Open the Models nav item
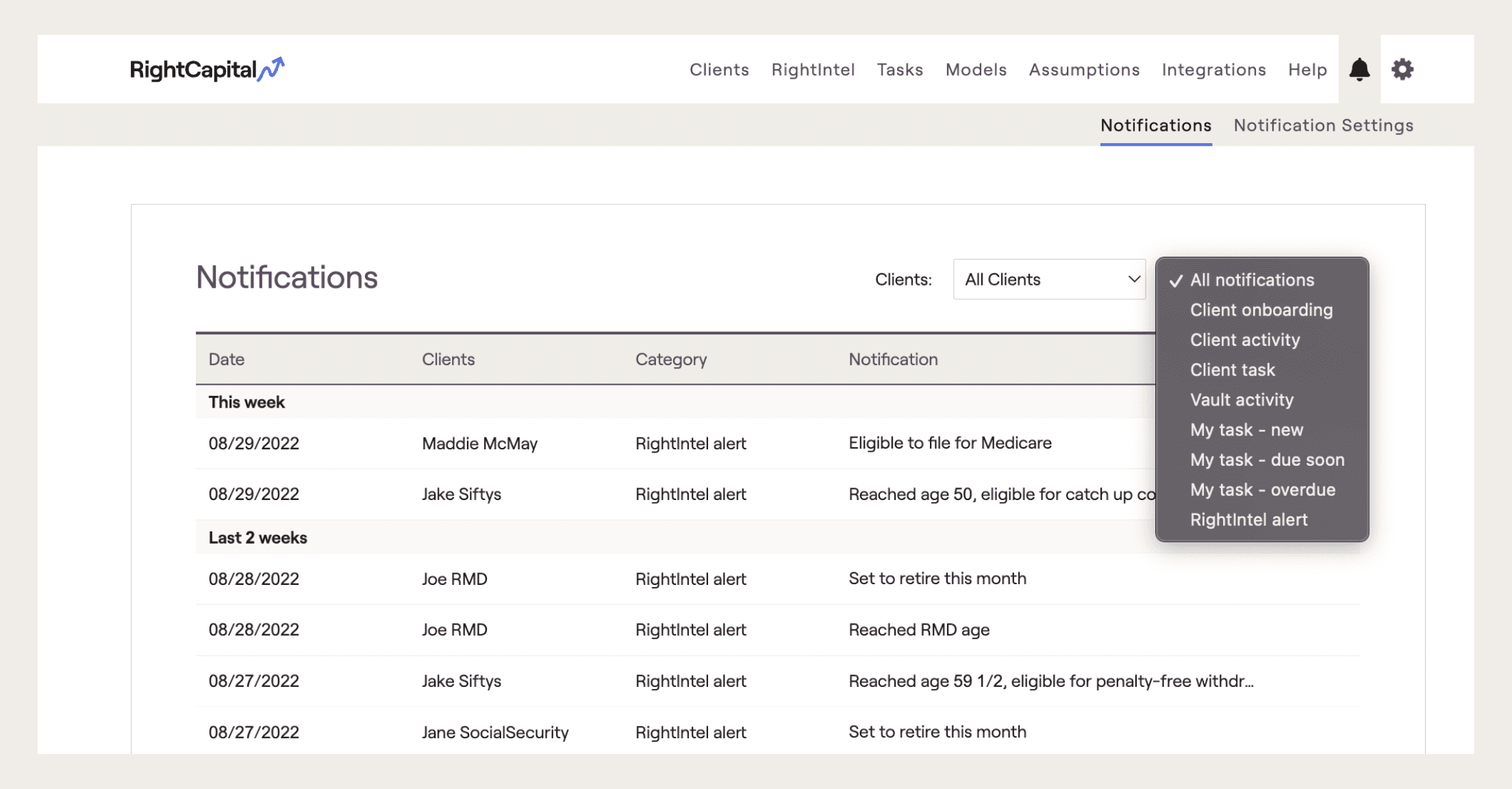 (976, 70)
